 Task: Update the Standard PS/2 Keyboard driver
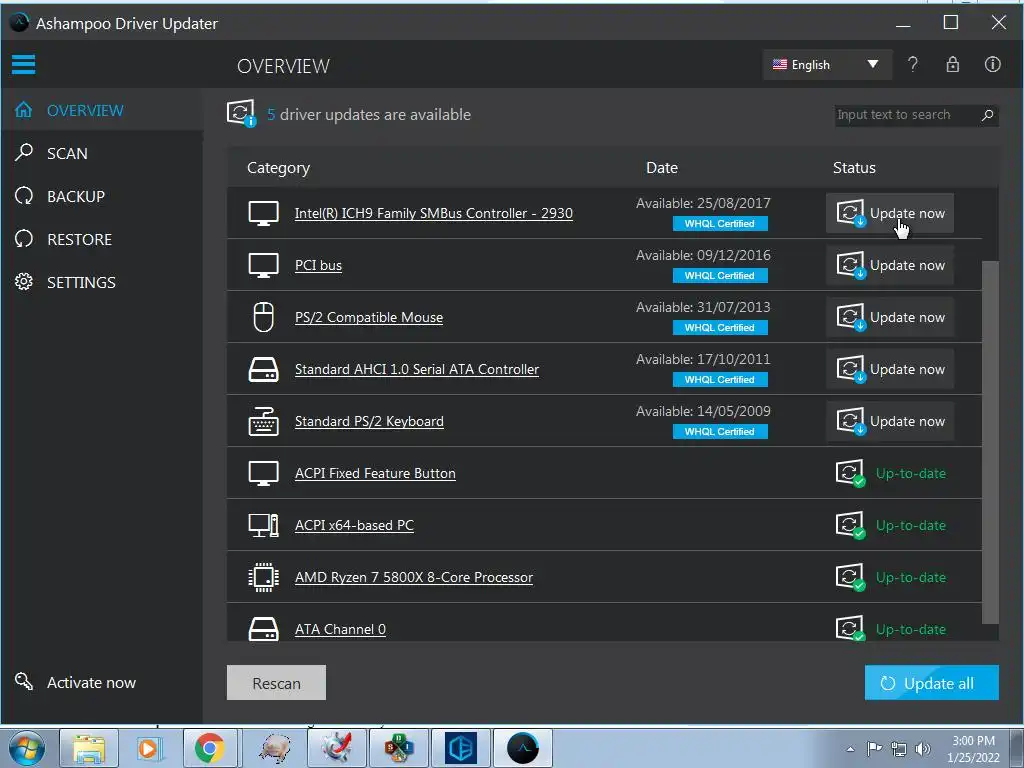coord(889,421)
